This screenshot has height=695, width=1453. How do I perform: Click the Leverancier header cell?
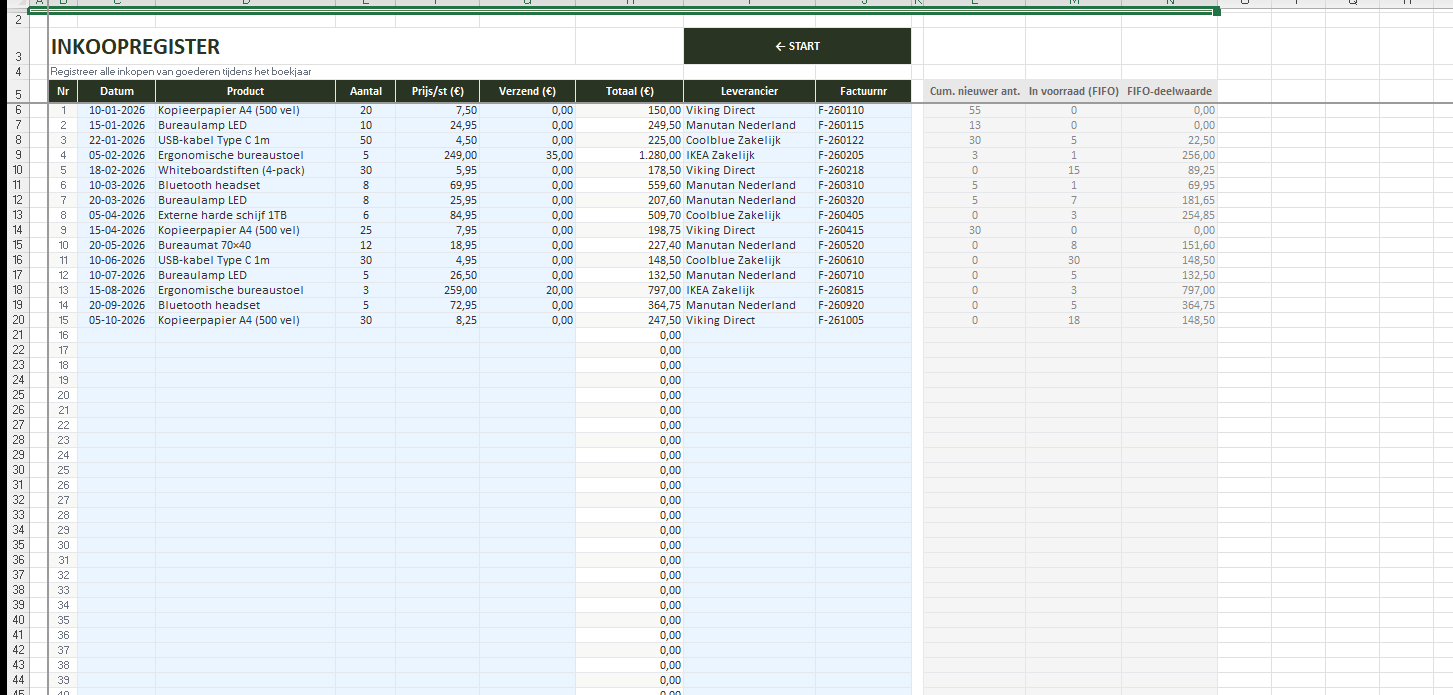[749, 91]
